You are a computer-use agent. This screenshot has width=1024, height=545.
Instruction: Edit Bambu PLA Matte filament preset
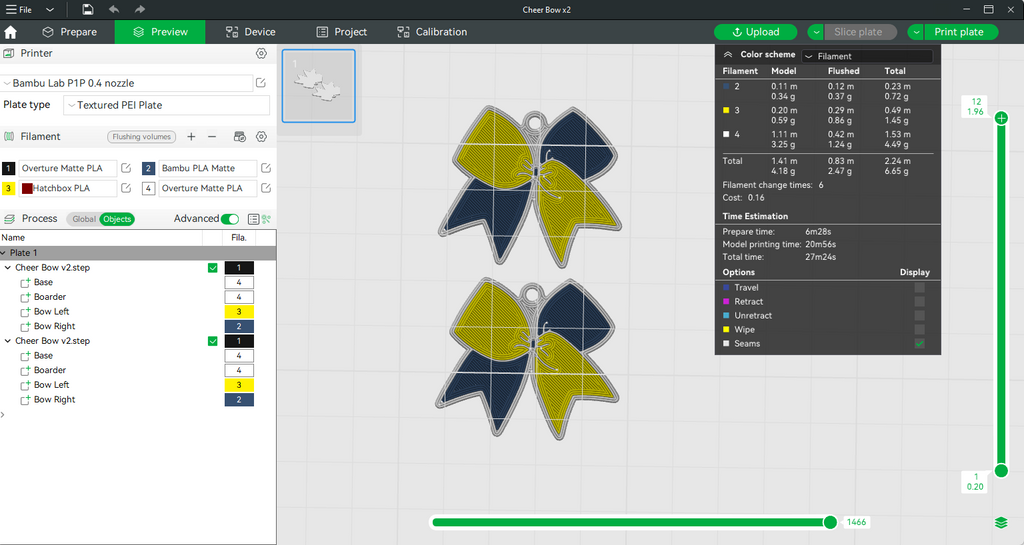pyautogui.click(x=266, y=168)
